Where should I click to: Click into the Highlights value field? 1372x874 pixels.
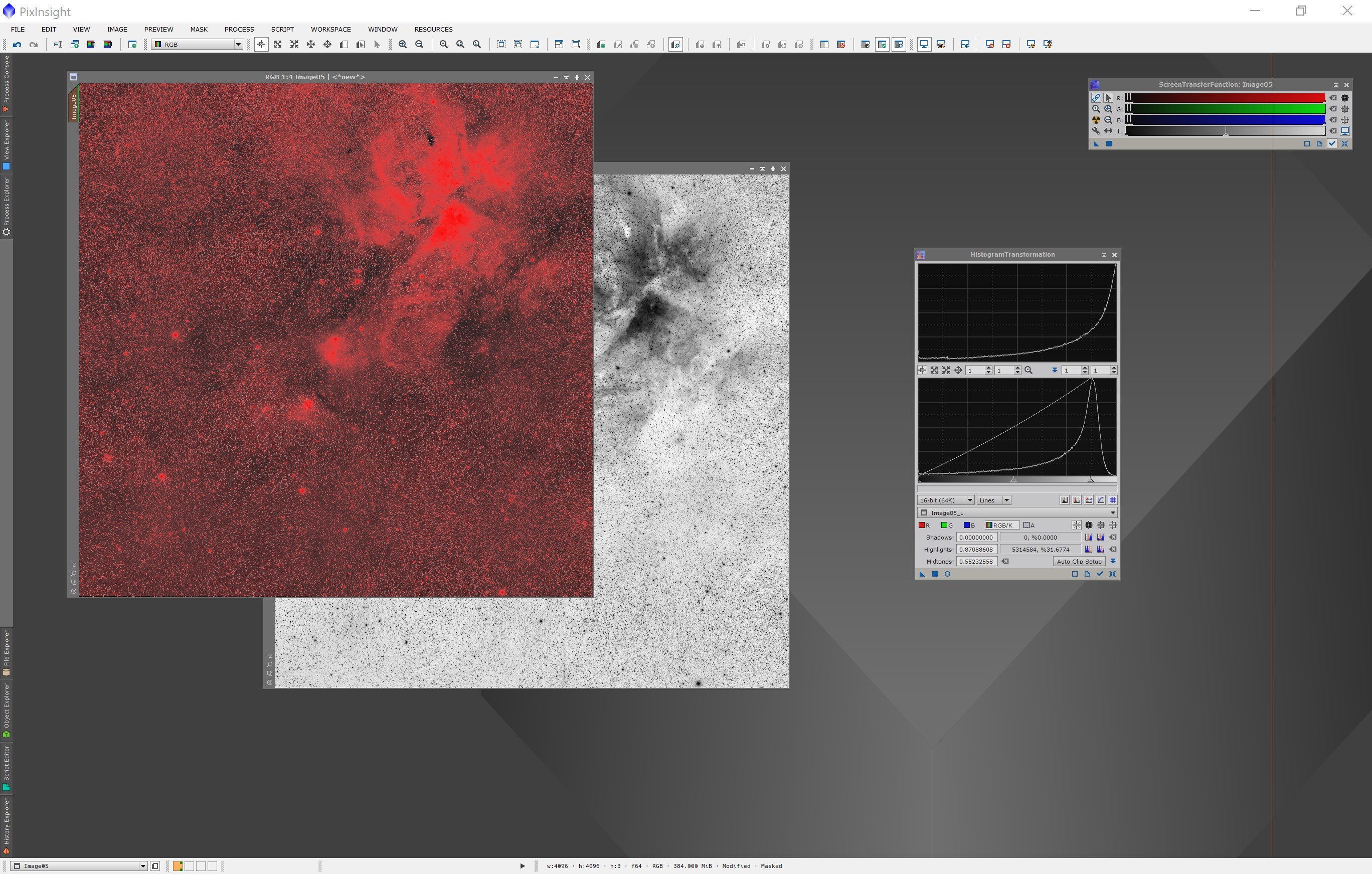click(976, 550)
